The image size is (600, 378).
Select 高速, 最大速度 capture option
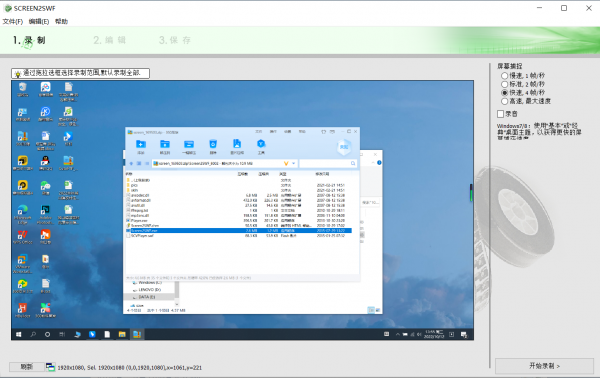[x=526, y=101]
